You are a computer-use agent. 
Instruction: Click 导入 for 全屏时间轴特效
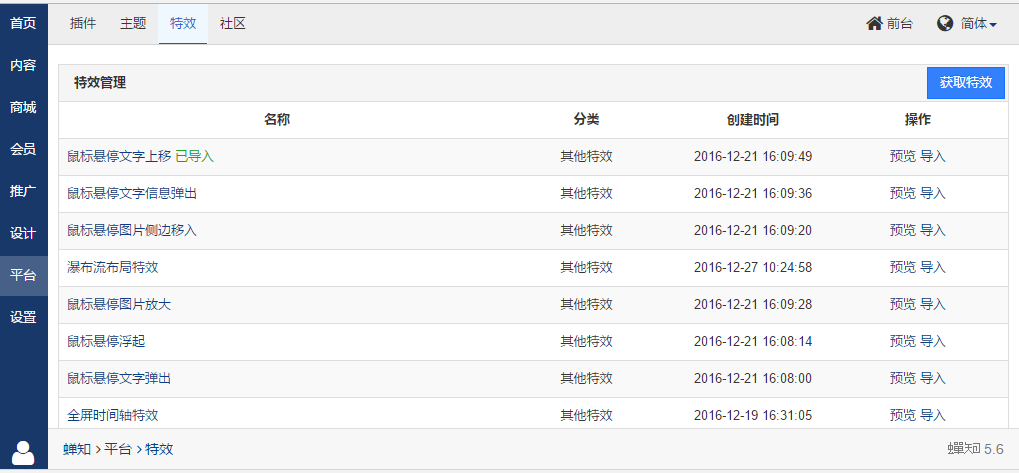933,415
